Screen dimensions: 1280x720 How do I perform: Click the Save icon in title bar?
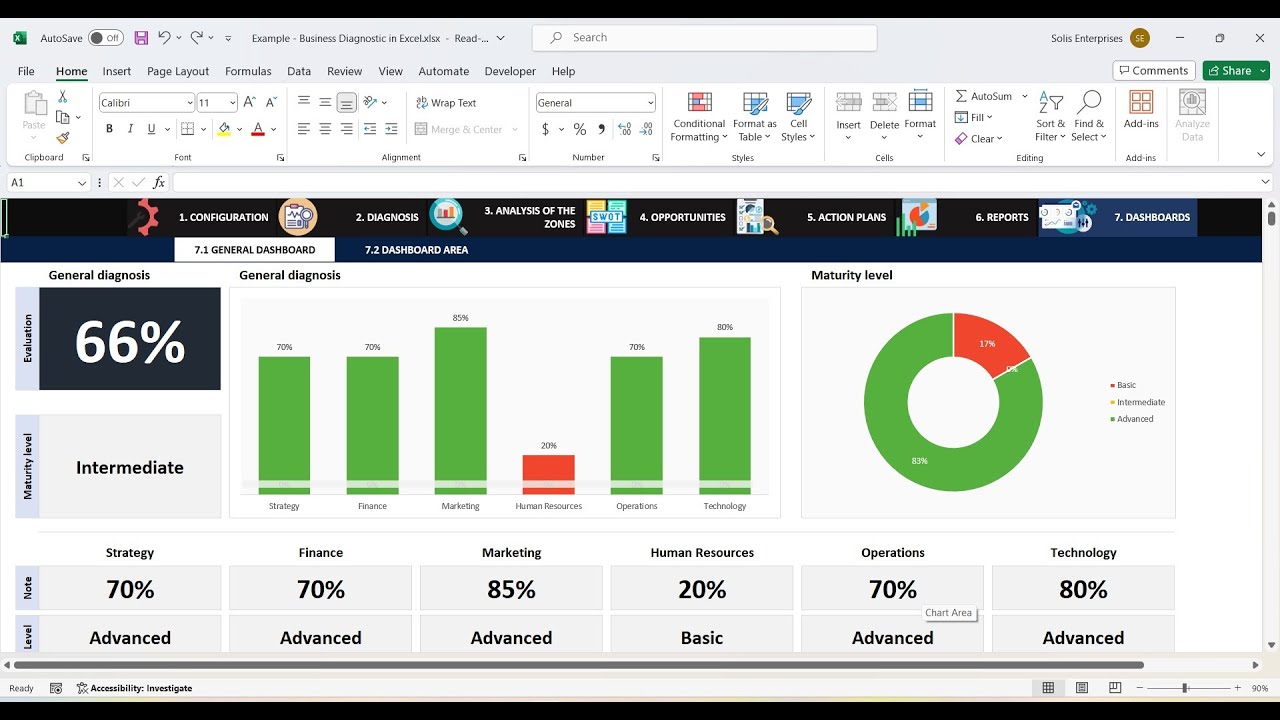click(x=141, y=38)
